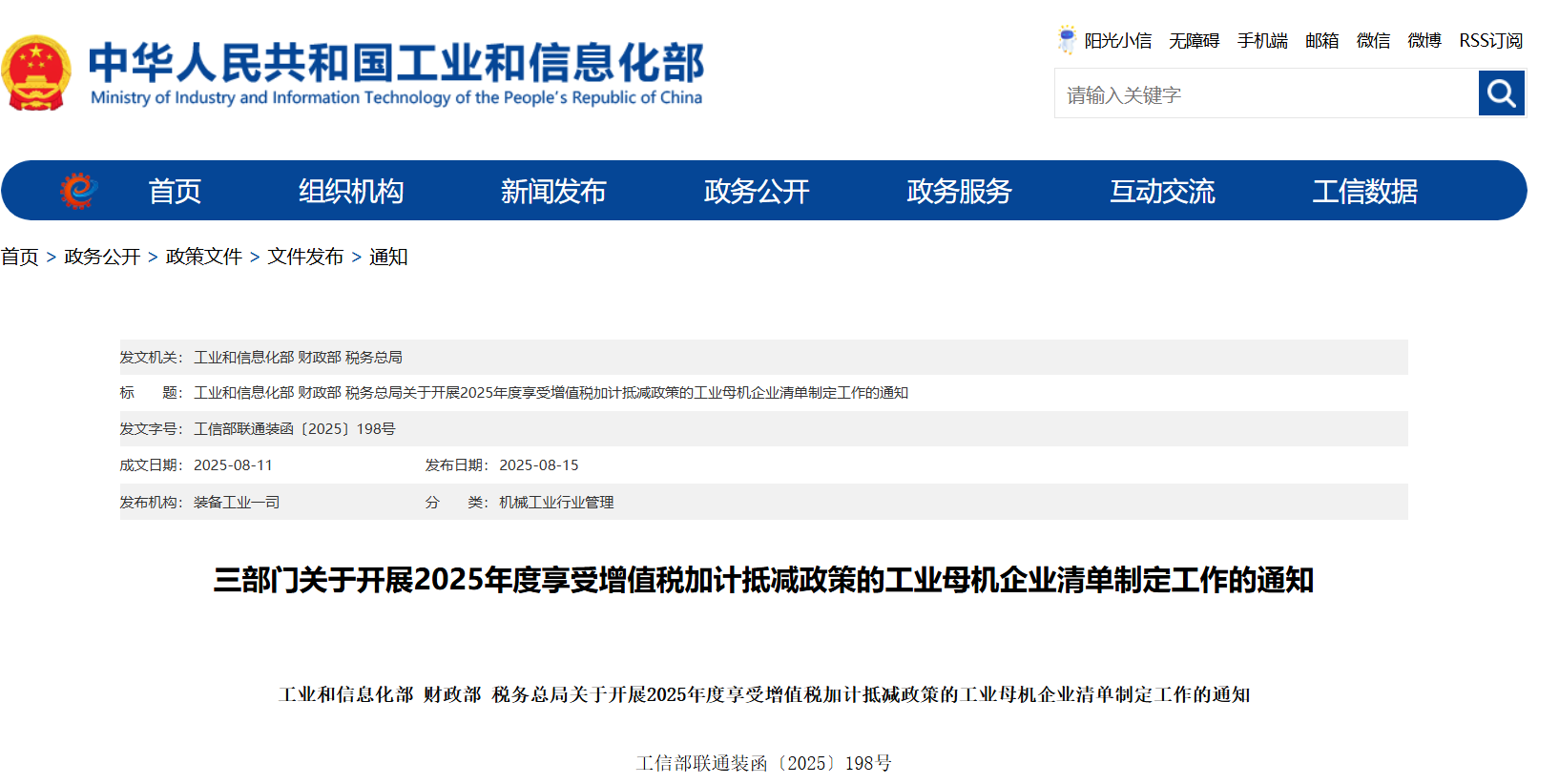Image resolution: width=1559 pixels, height=784 pixels.
Task: Navigate to 互动交流 section
Action: pyautogui.click(x=1162, y=192)
